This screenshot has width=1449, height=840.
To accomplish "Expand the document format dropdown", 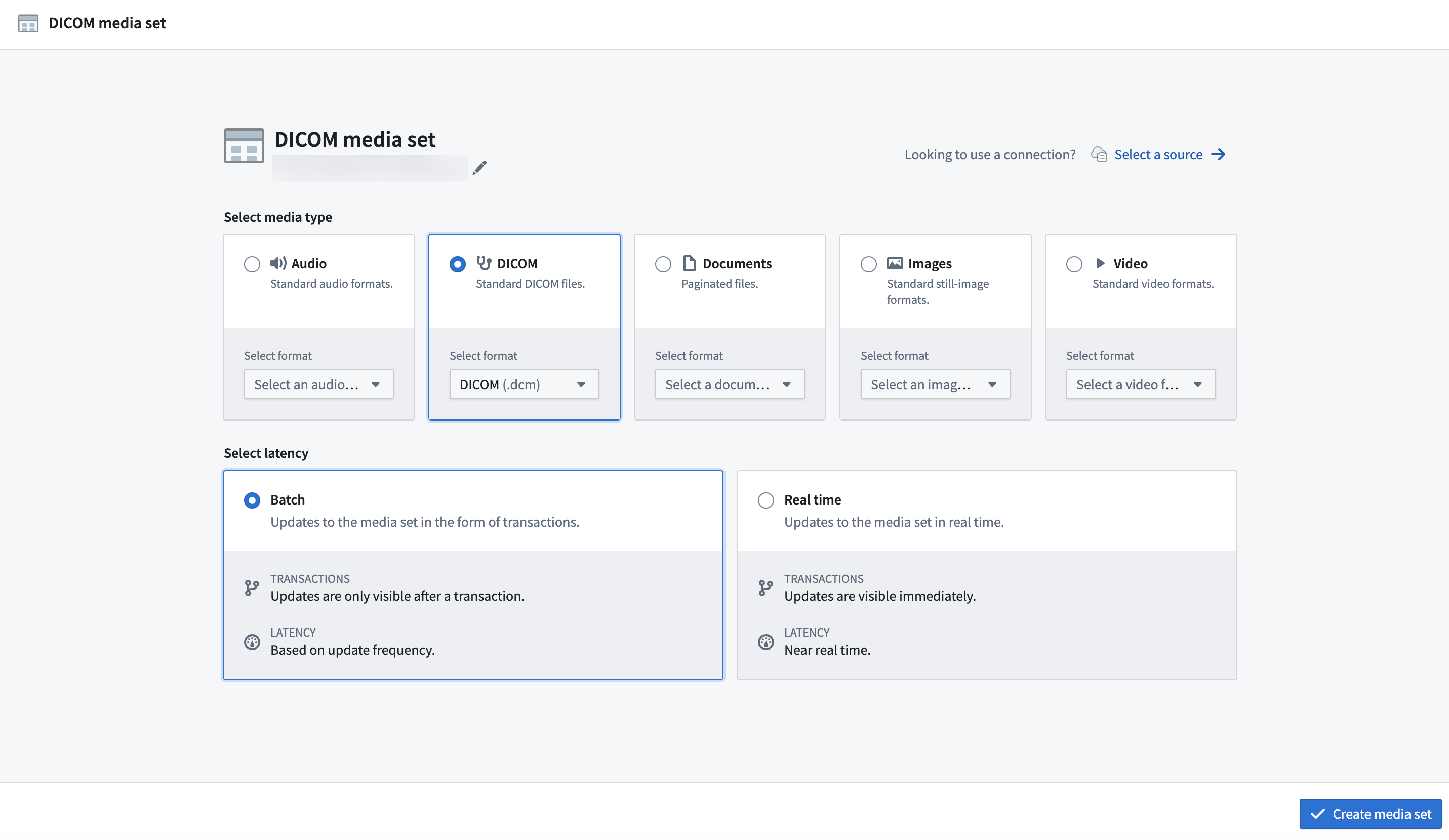I will 729,384.
